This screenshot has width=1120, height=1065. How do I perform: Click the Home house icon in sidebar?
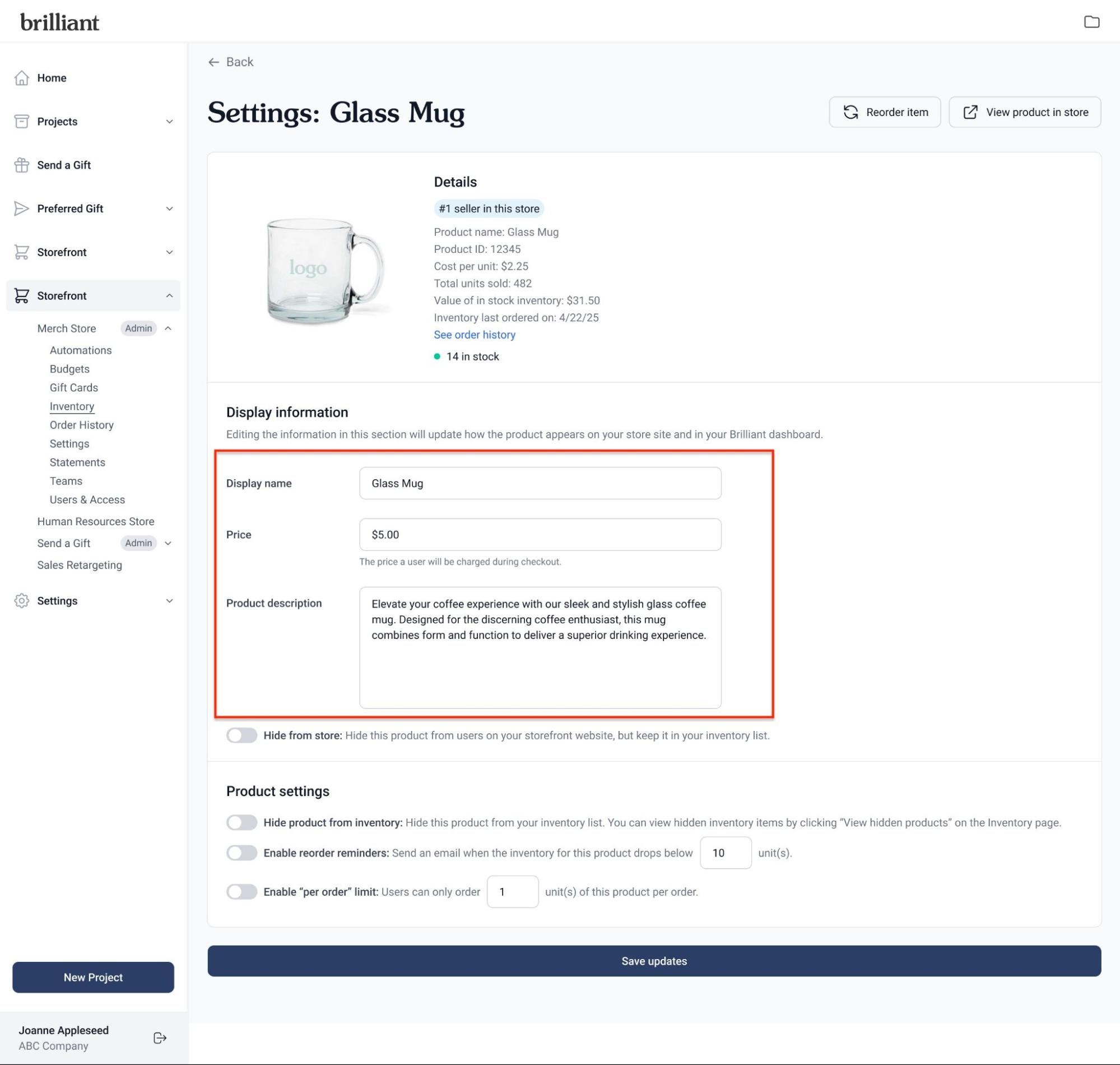21,78
